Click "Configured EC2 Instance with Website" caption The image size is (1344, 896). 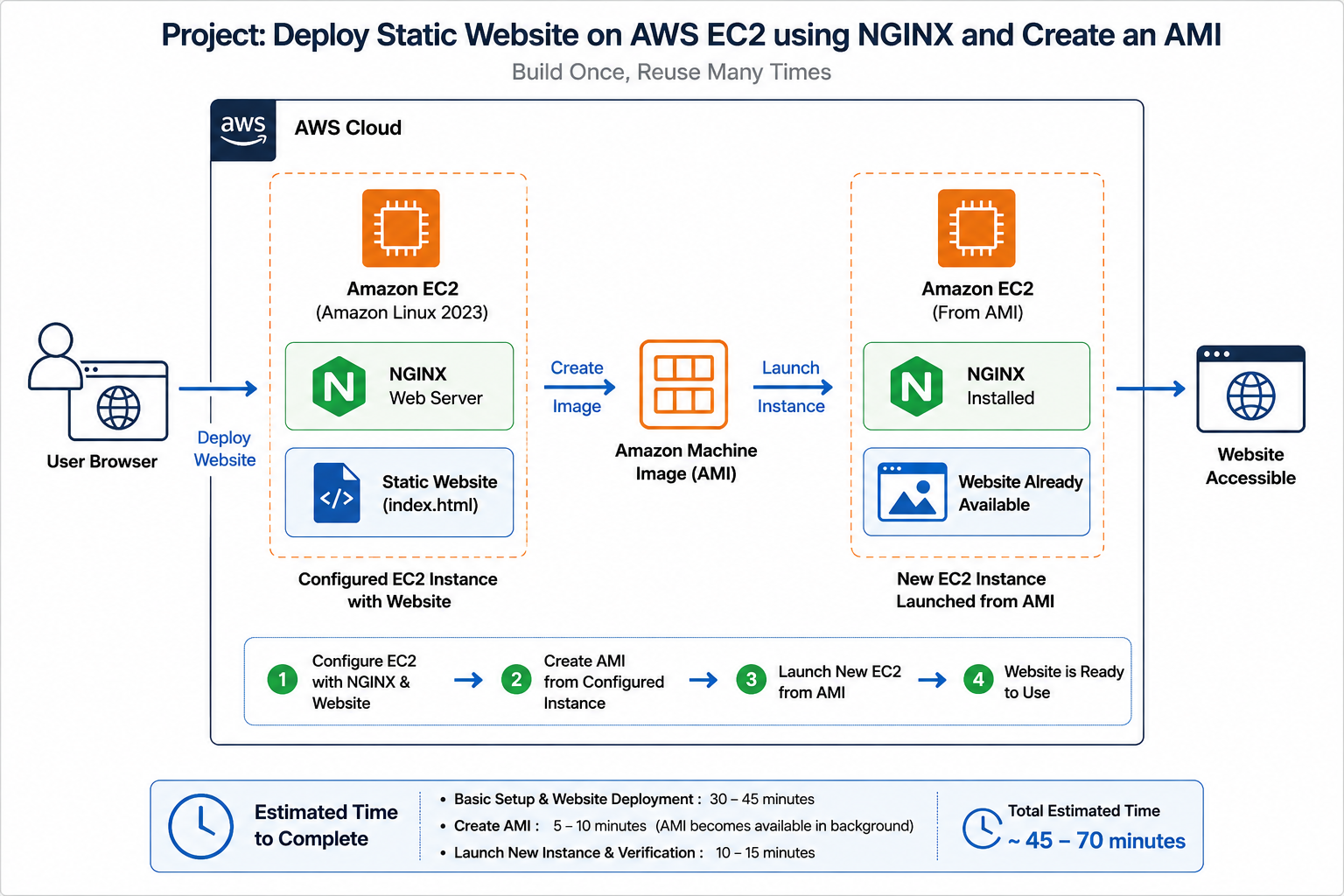coord(398,590)
